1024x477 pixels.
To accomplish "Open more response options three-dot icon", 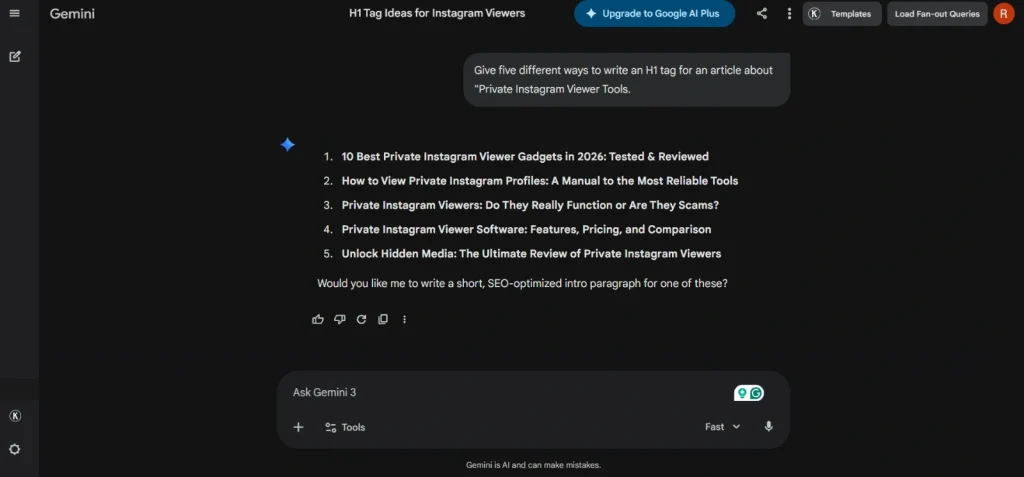I will tap(404, 320).
